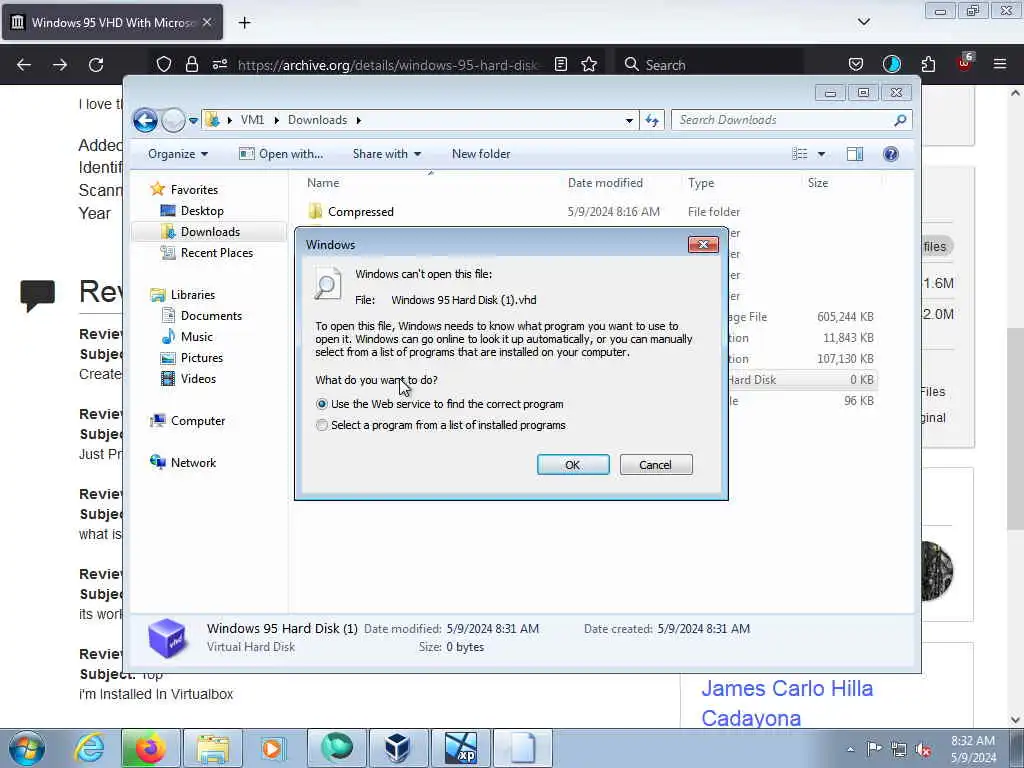The height and width of the screenshot is (768, 1024).
Task: Refresh the Downloads folder view
Action: (x=652, y=120)
